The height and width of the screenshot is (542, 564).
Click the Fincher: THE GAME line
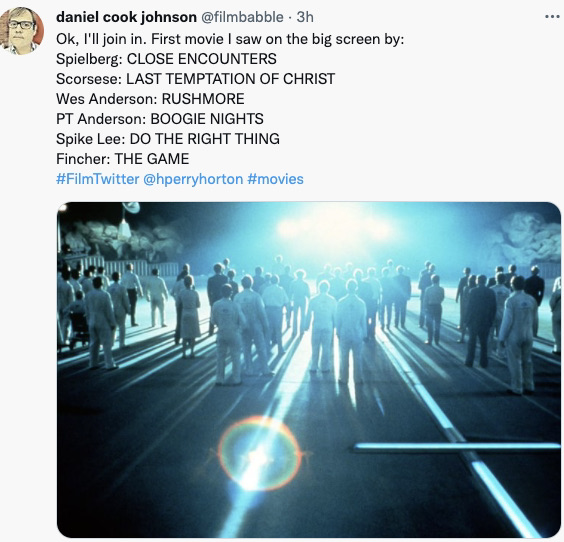[x=122, y=159]
